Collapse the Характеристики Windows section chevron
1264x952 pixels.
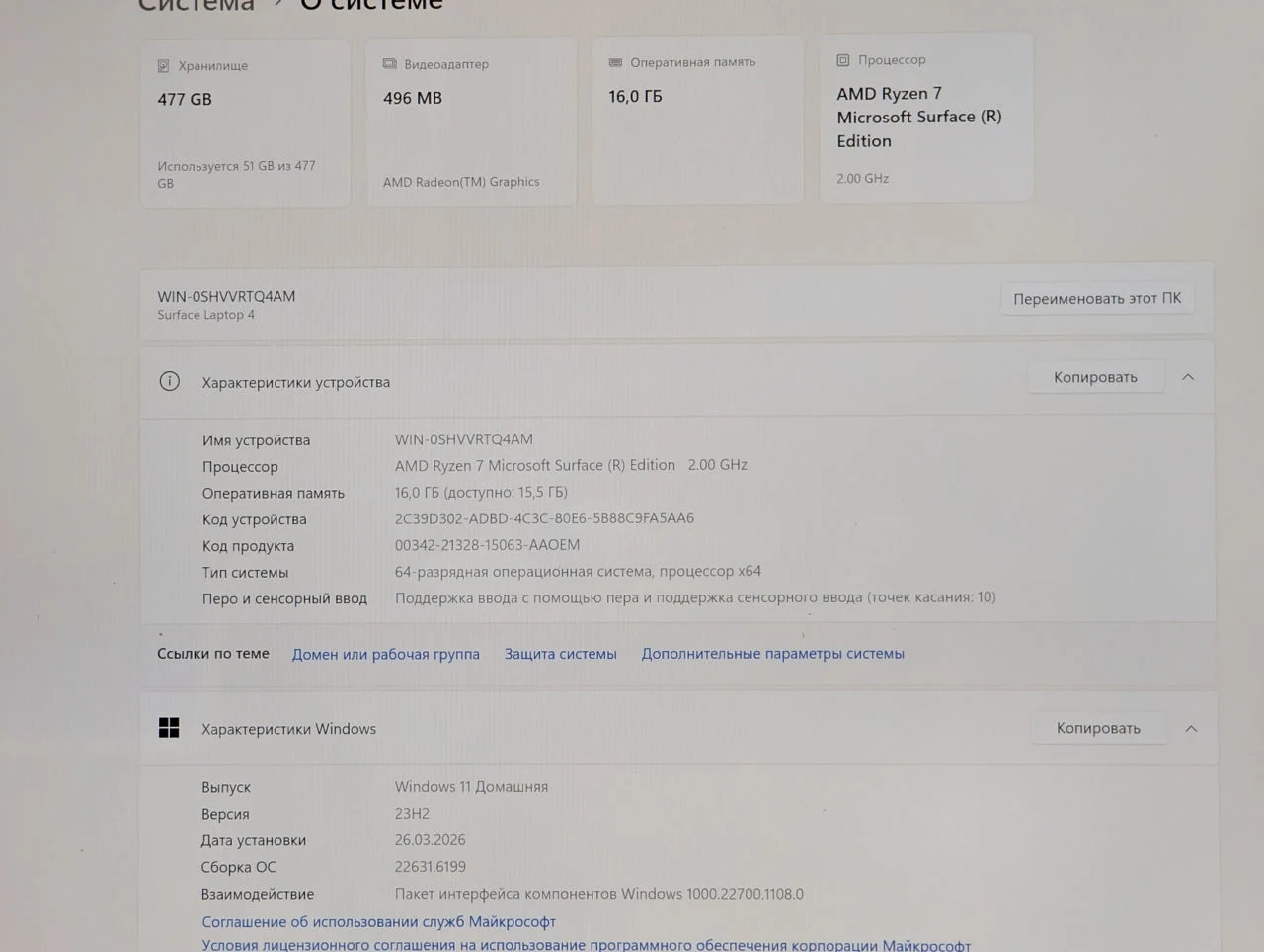point(1191,729)
